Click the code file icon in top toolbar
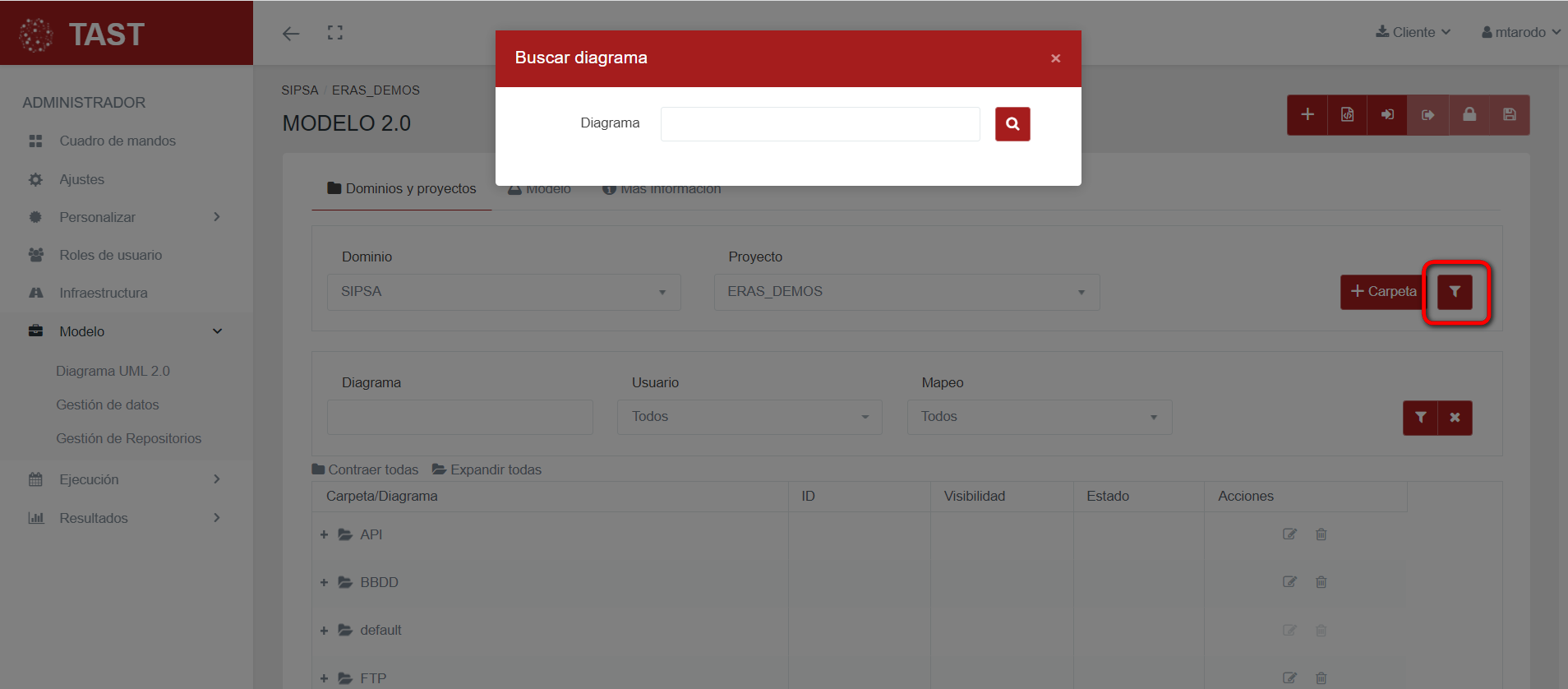The image size is (1568, 689). pyautogui.click(x=1347, y=115)
